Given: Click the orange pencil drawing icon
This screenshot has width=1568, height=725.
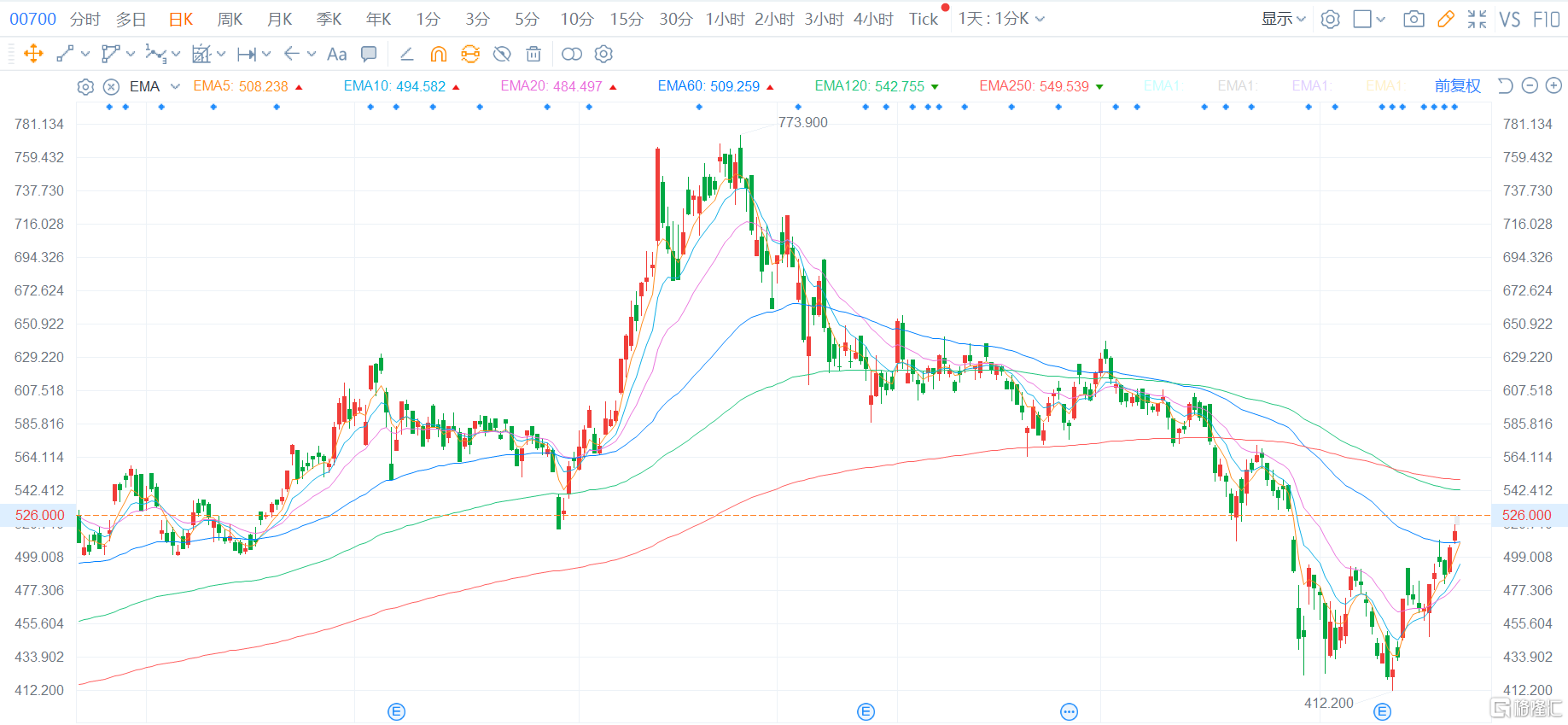Looking at the screenshot, I should pos(1445,19).
